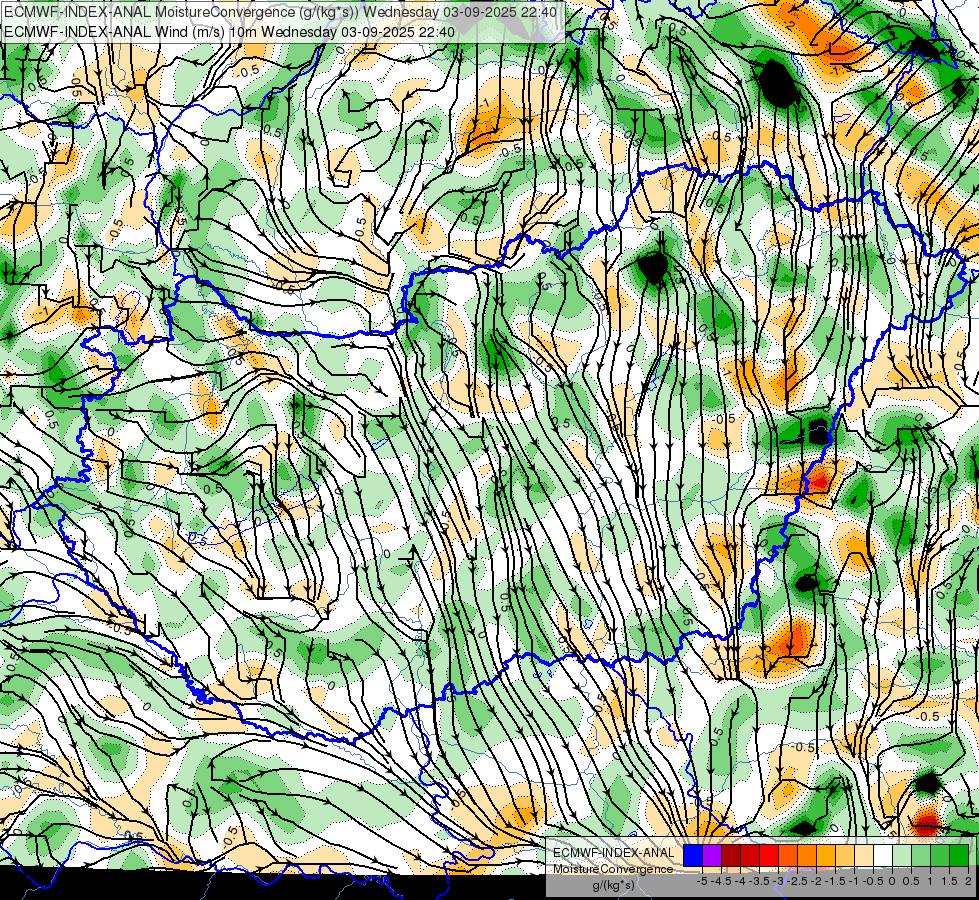Click the '-3' legend tick label
Viewport: 979px width, 900px height.
(778, 881)
